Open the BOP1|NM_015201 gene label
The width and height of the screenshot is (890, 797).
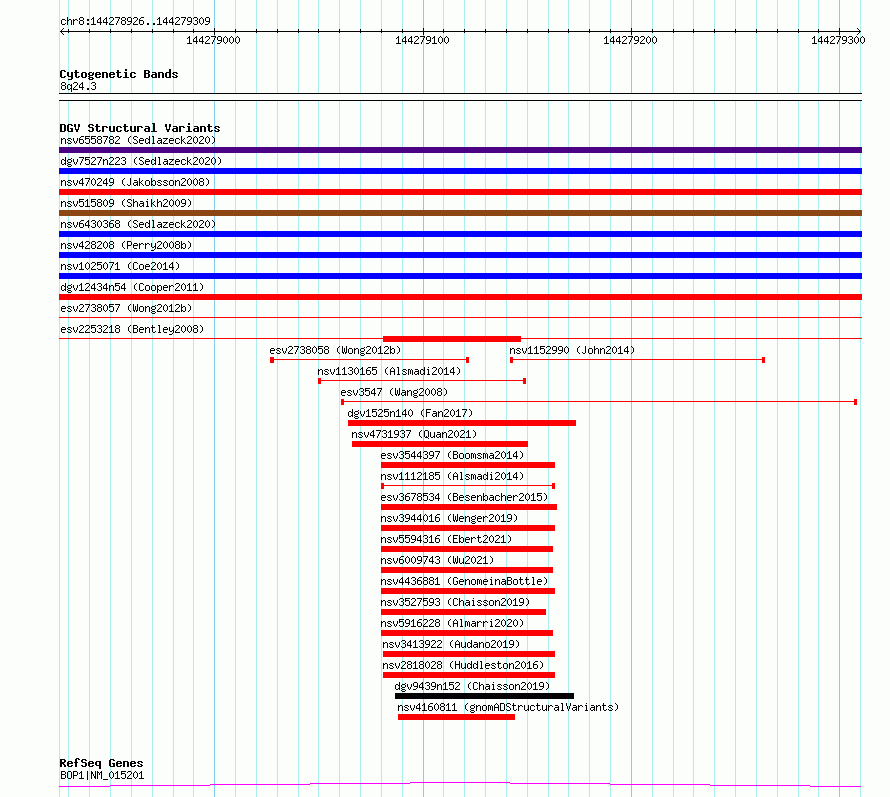(102, 775)
